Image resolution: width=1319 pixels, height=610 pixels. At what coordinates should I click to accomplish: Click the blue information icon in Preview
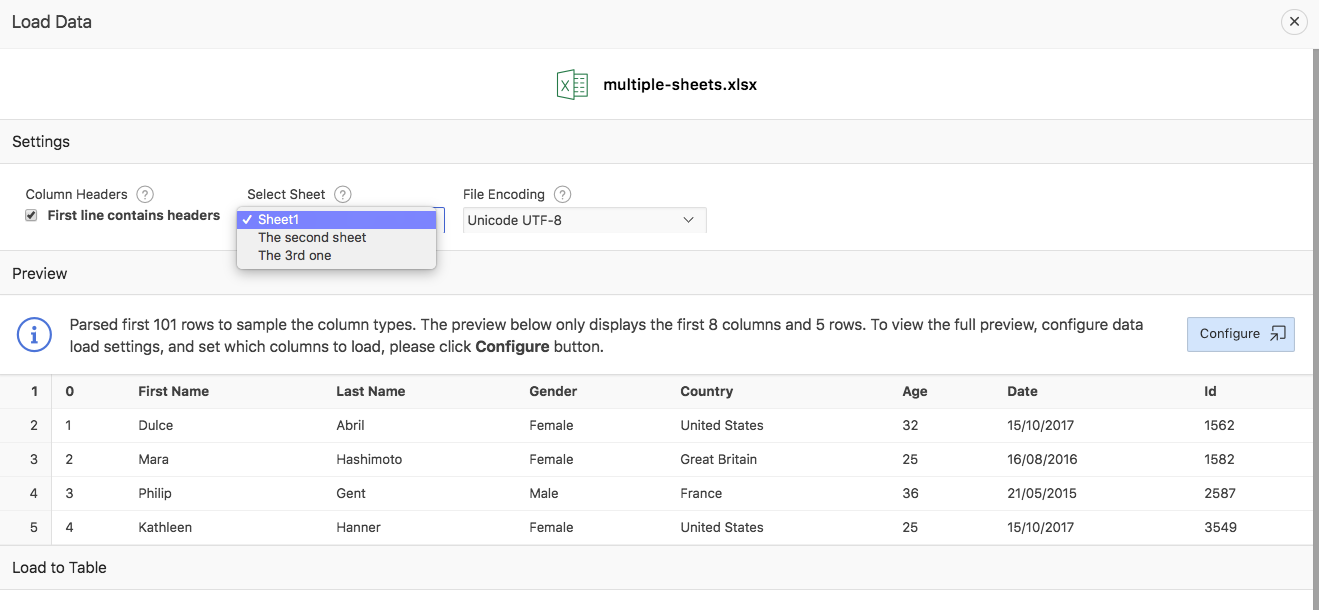tap(34, 334)
